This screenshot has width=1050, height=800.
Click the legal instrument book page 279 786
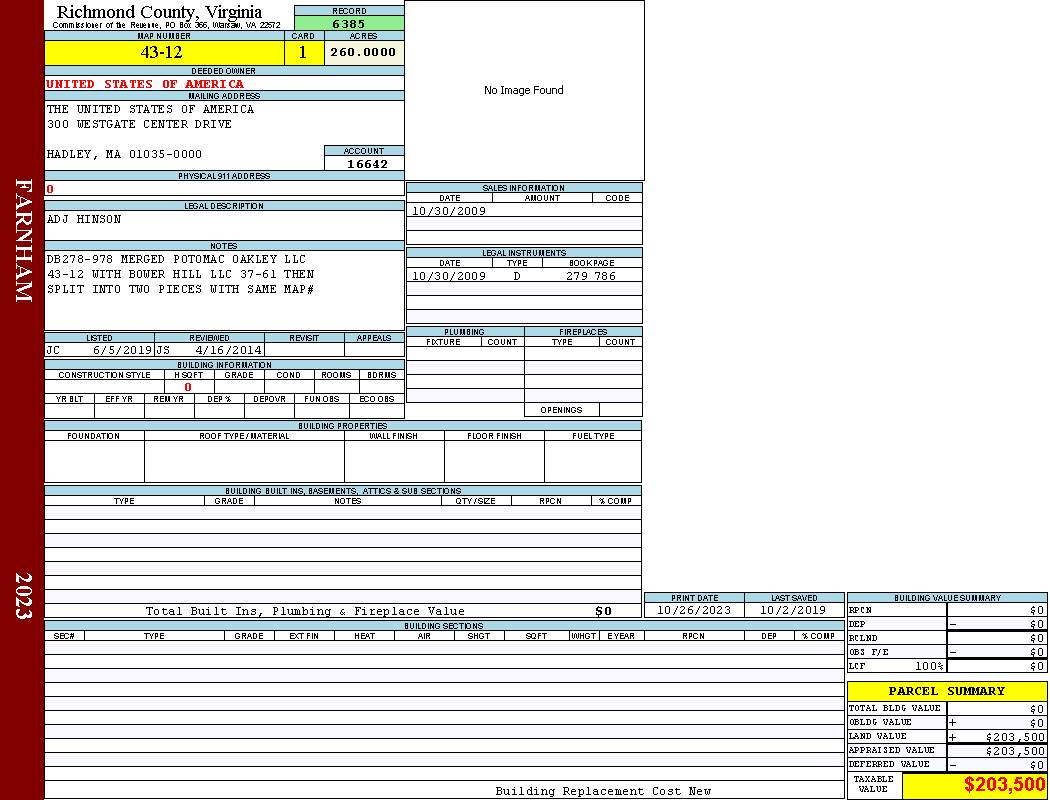(x=590, y=276)
